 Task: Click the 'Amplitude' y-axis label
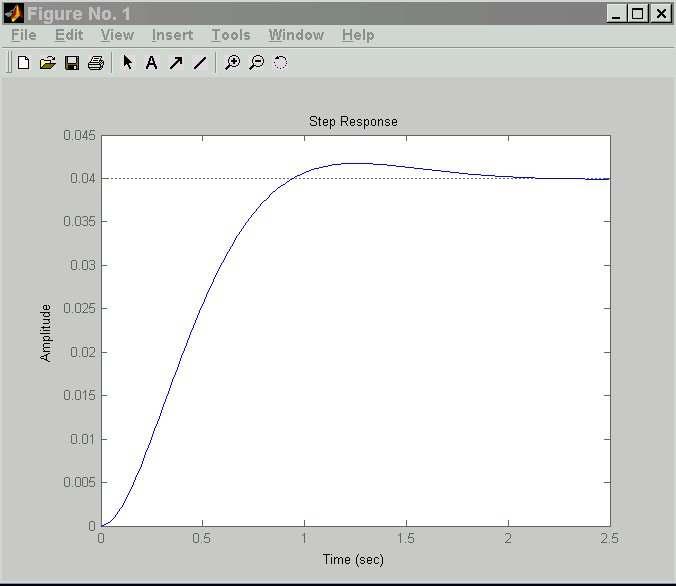coord(45,333)
